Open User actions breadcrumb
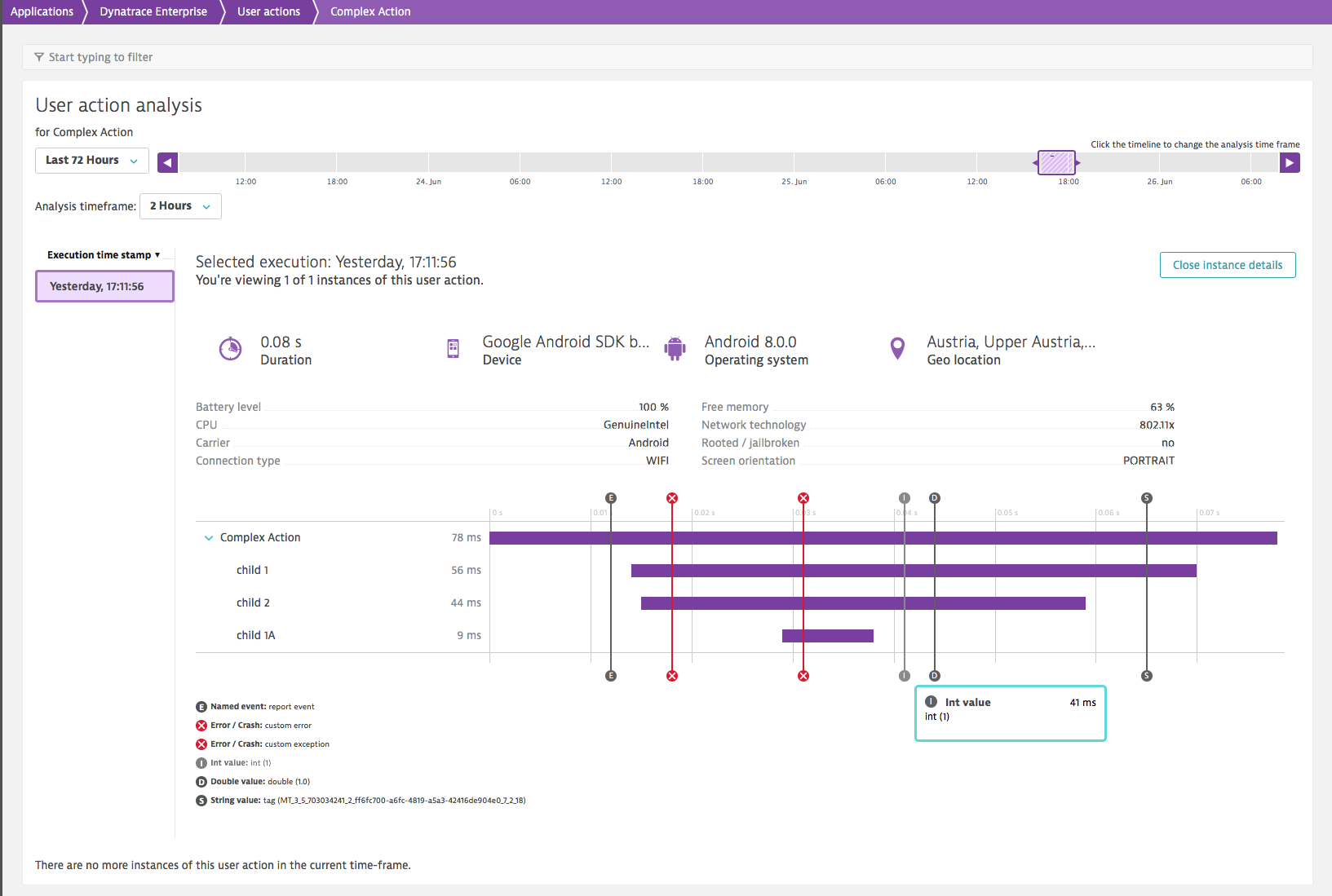This screenshot has height=896, width=1332. pyautogui.click(x=268, y=11)
